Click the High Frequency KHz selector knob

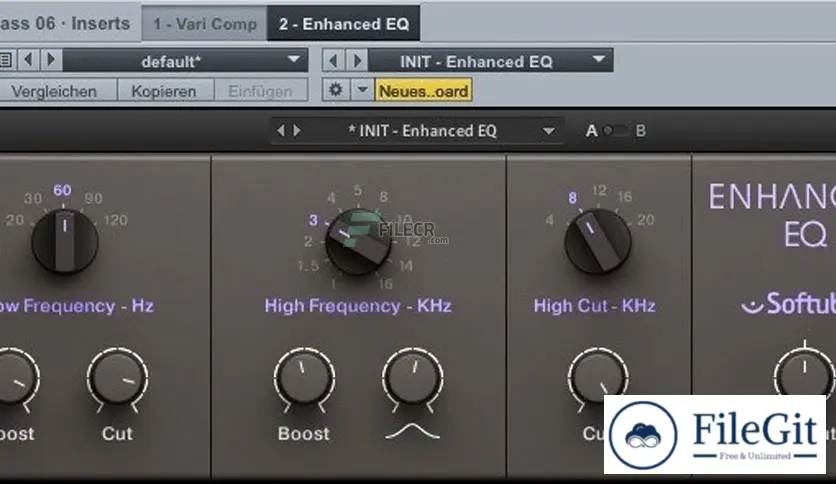coord(358,242)
